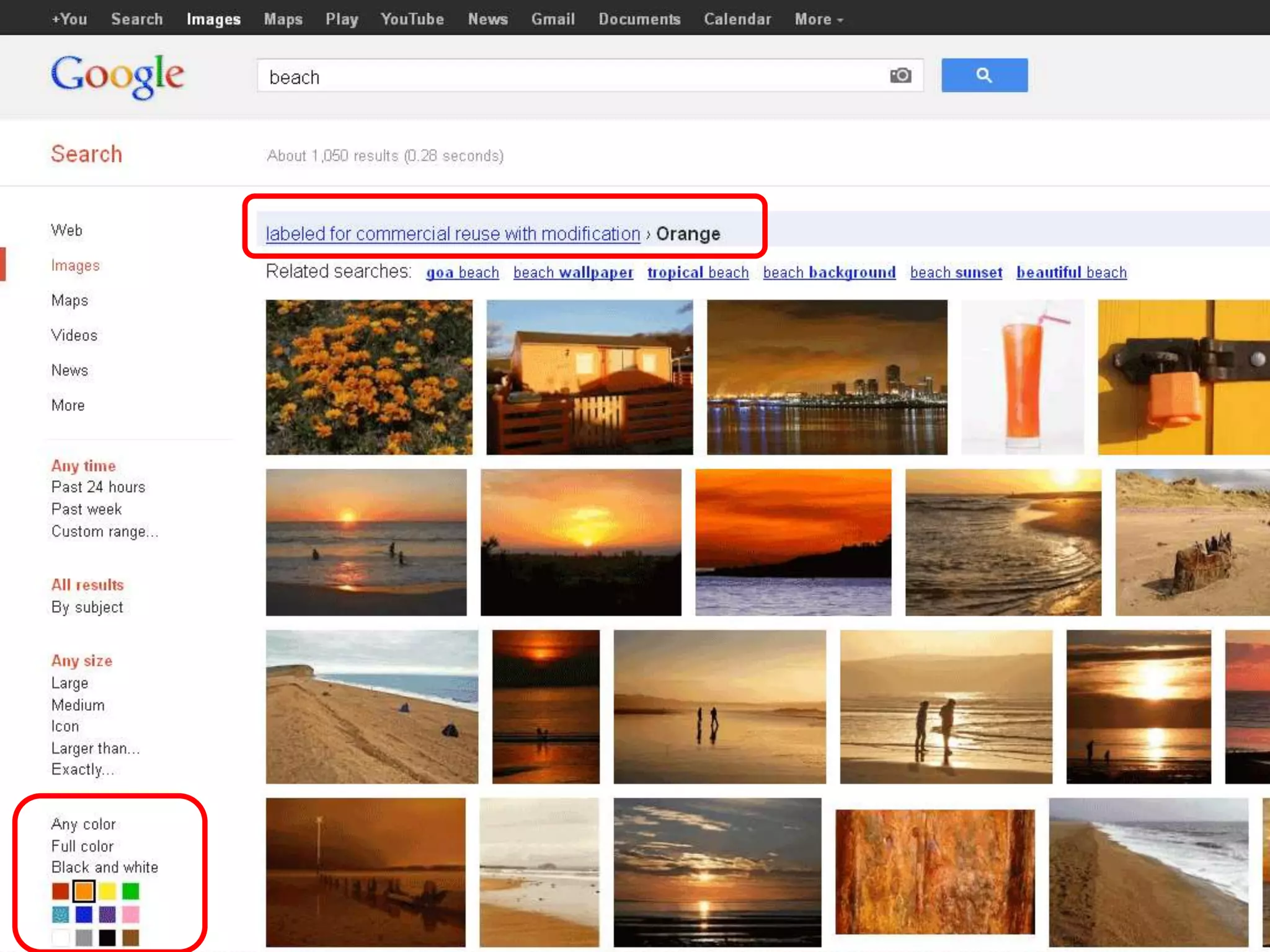Click the Google logo
Screen dimensions: 1270x952
tap(117, 76)
